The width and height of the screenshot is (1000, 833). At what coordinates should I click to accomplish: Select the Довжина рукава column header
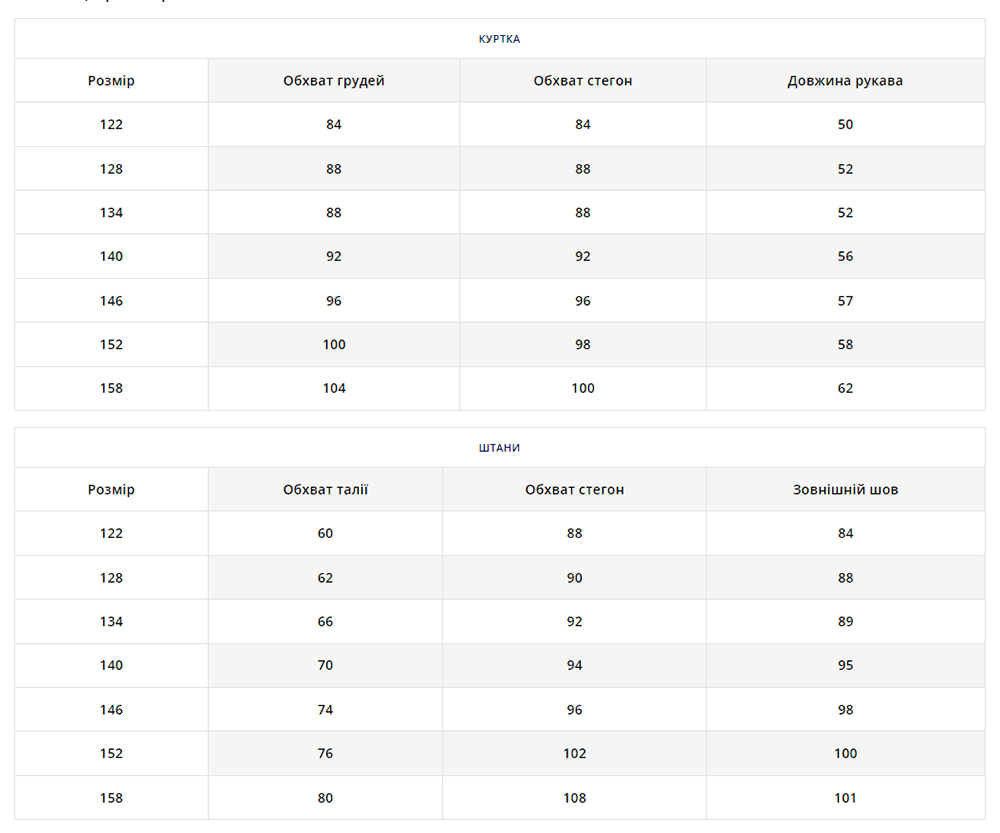pyautogui.click(x=845, y=81)
